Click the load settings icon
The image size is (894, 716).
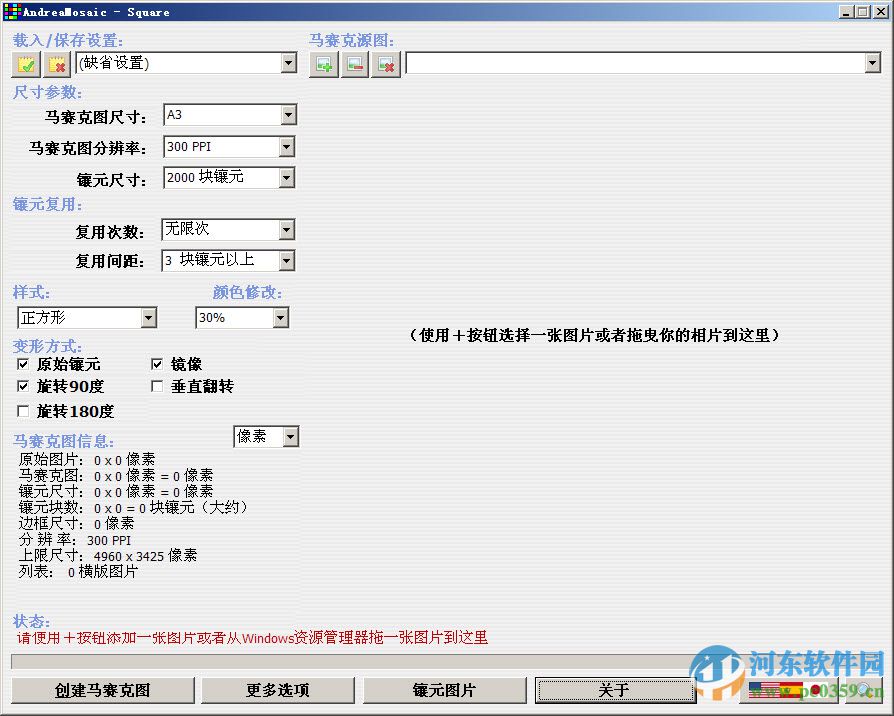point(24,63)
